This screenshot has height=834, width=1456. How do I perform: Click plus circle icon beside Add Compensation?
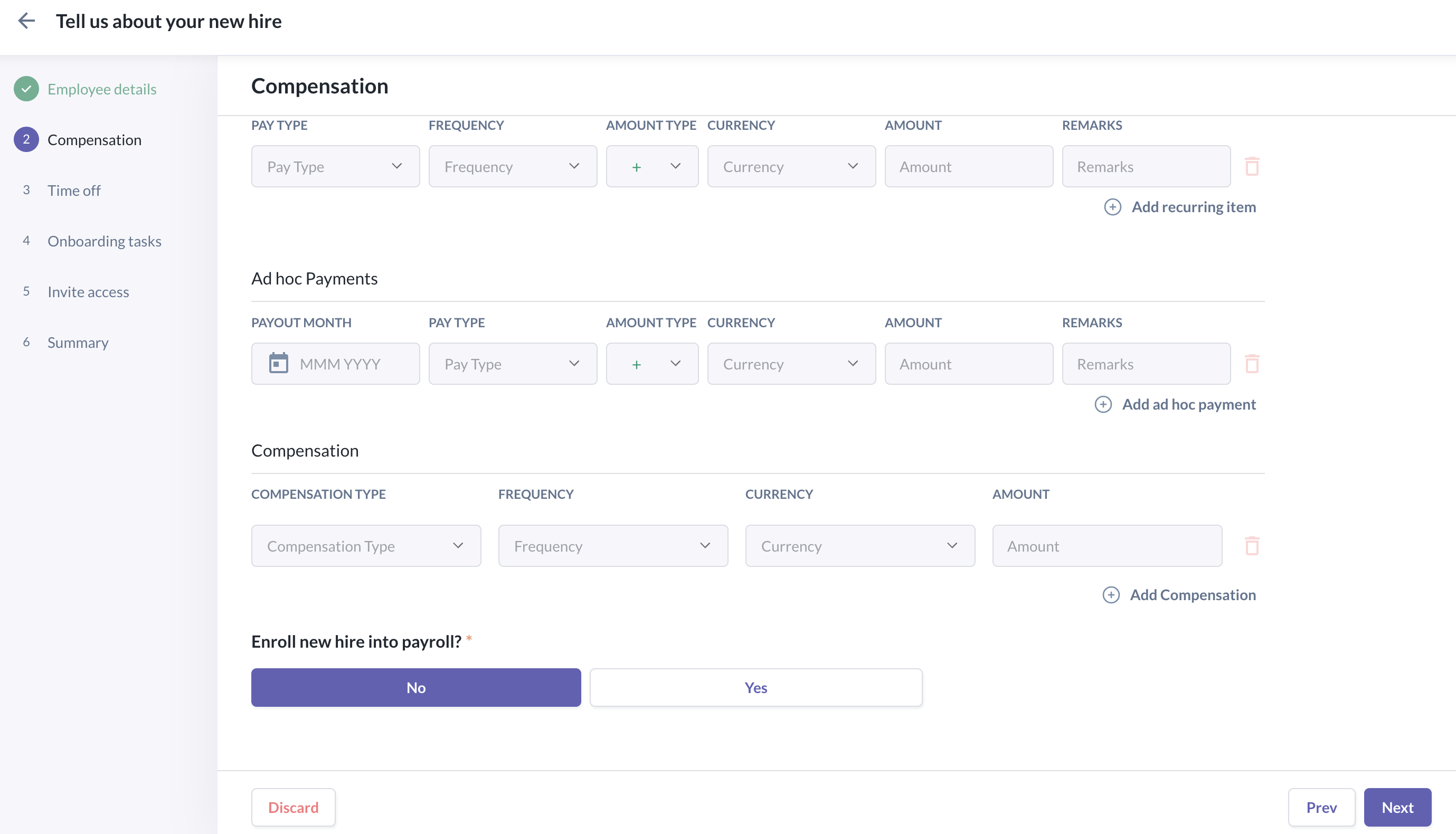[1111, 595]
